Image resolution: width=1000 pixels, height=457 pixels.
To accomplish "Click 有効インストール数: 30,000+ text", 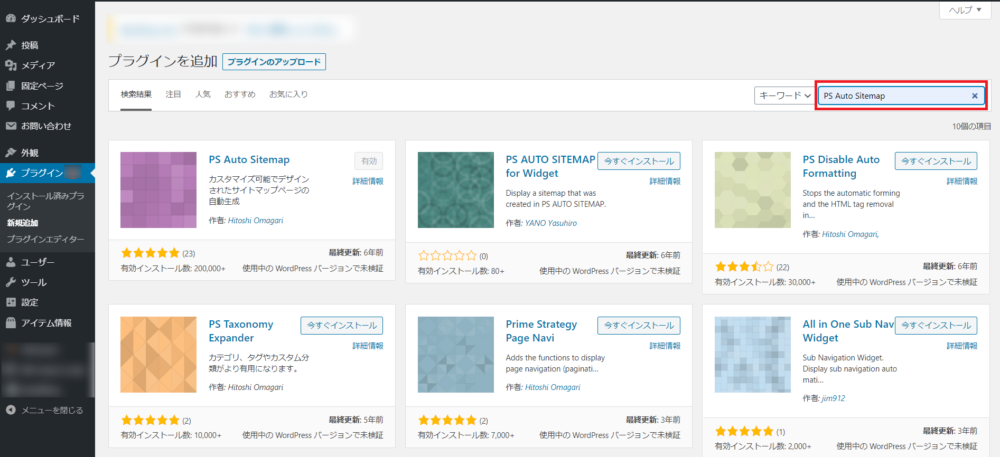I will pos(765,281).
